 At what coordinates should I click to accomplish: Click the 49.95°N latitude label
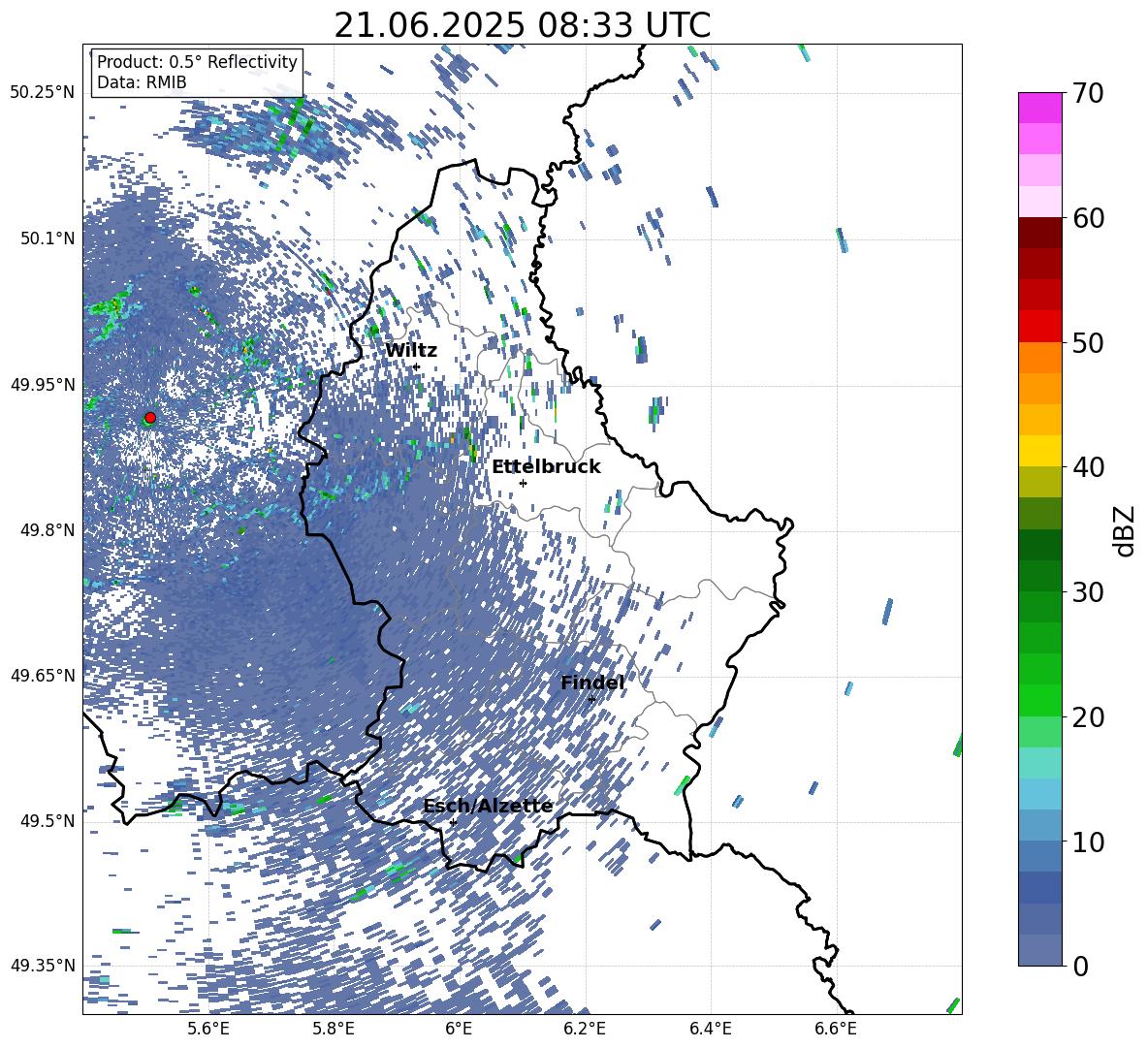tap(43, 384)
